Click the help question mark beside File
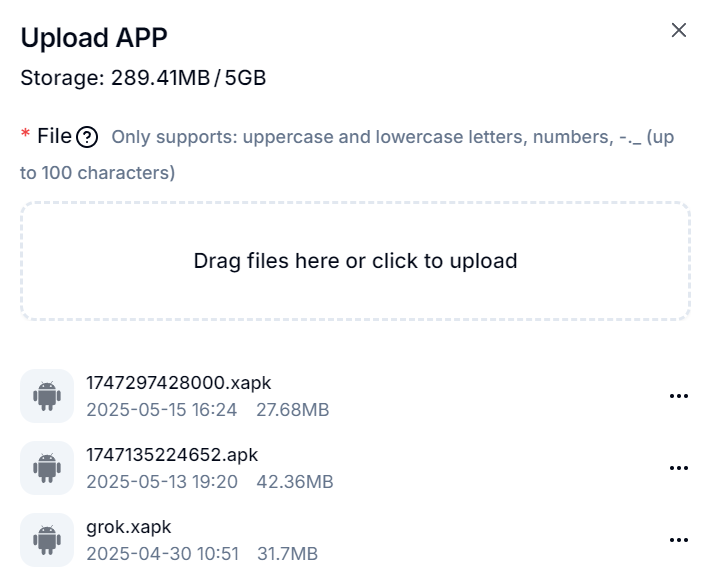This screenshot has width=715, height=578. tap(87, 137)
